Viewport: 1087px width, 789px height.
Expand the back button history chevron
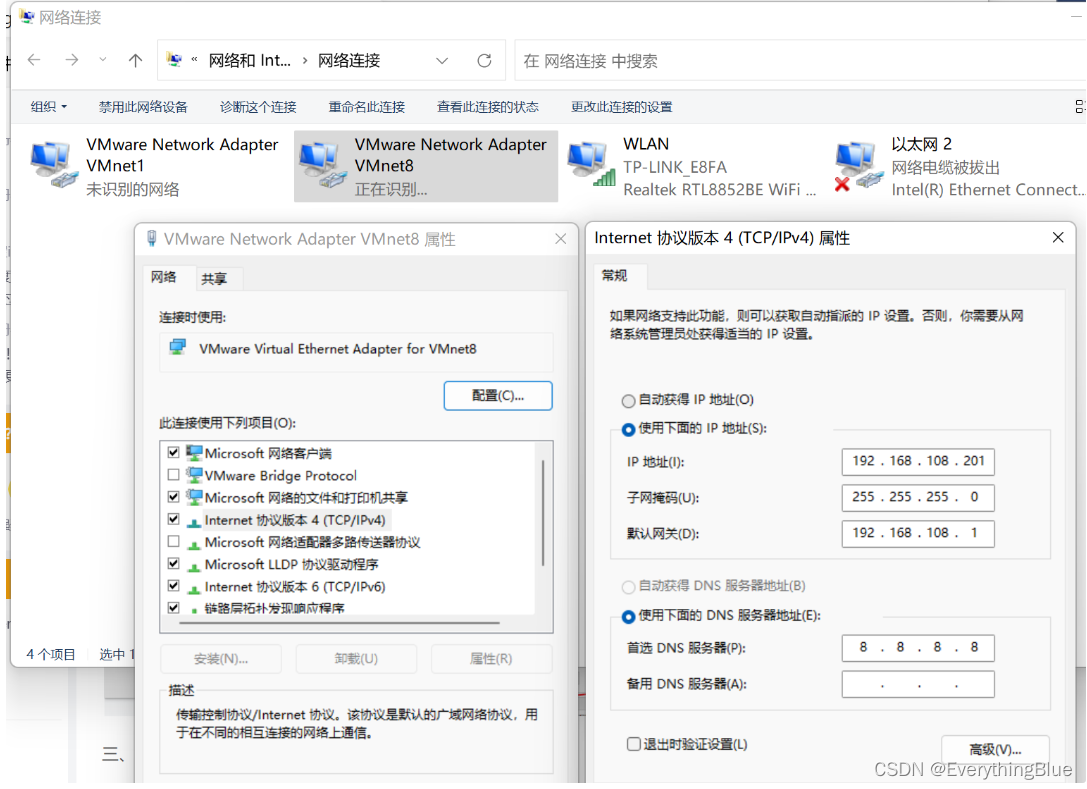coord(102,60)
